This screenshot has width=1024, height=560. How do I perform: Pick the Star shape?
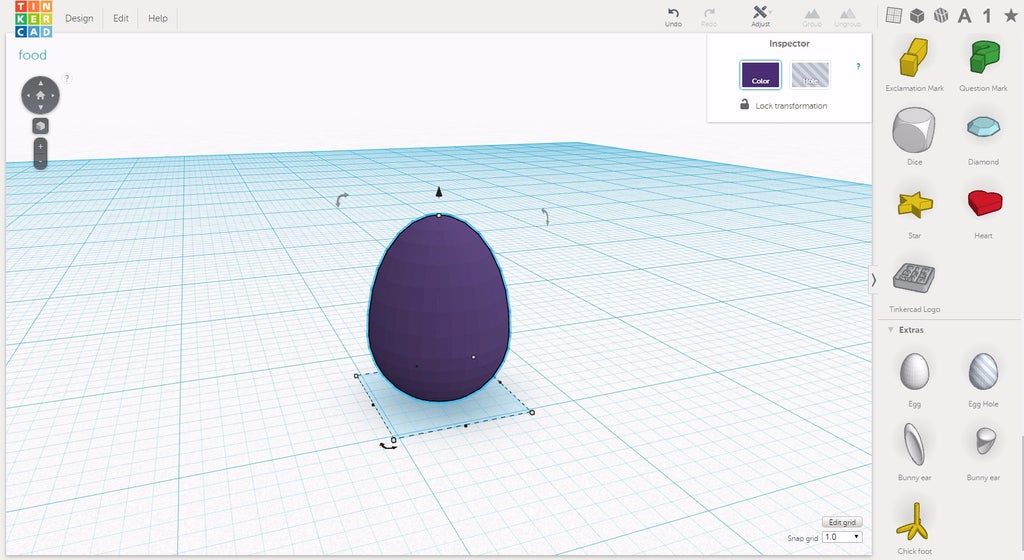tap(914, 205)
